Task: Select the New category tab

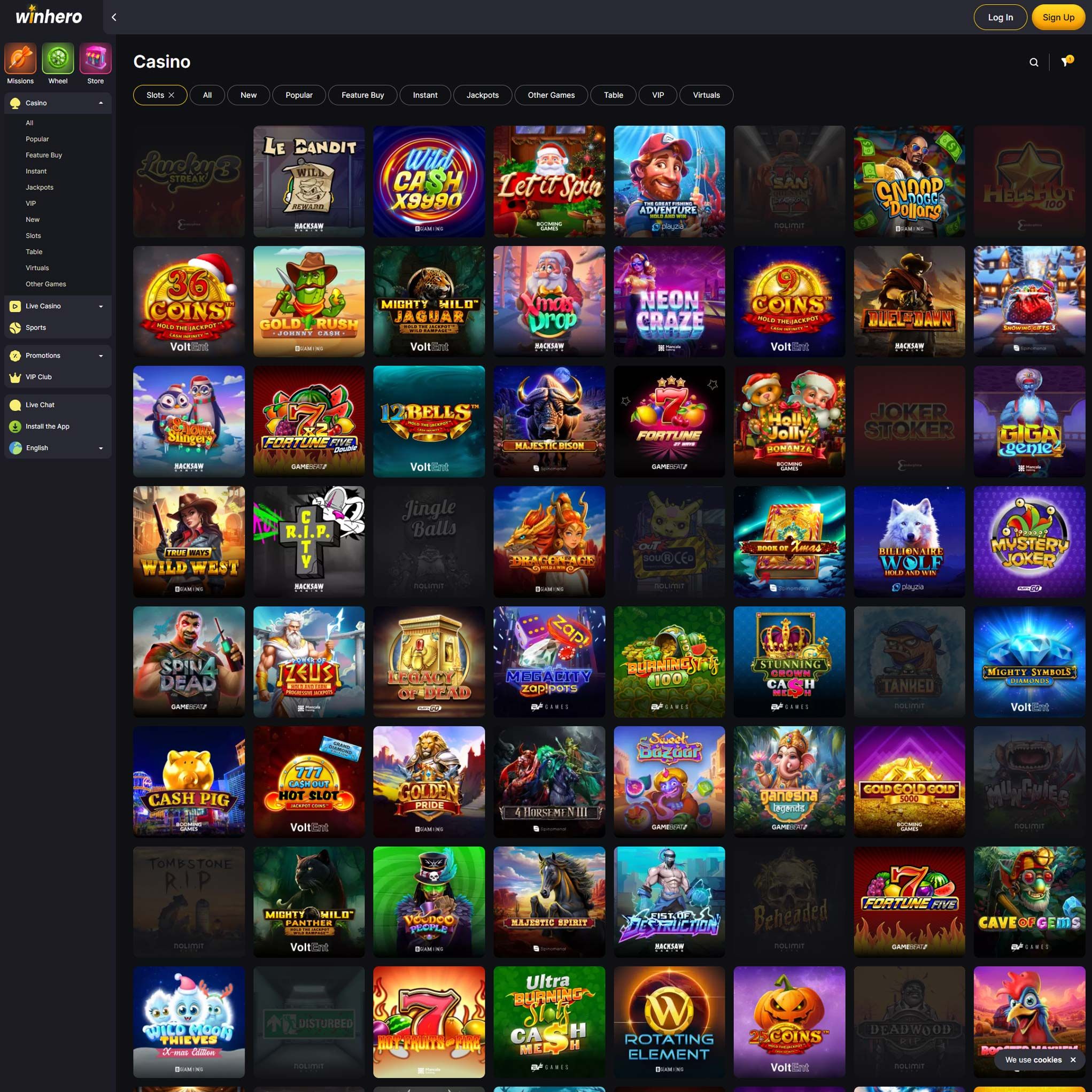Action: pos(249,95)
